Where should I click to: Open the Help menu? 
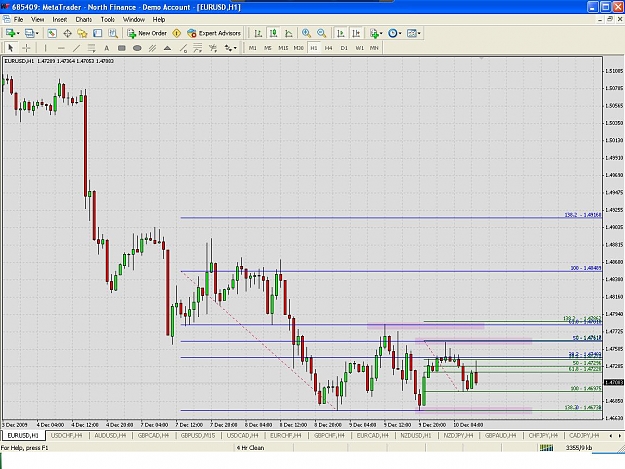coord(159,20)
